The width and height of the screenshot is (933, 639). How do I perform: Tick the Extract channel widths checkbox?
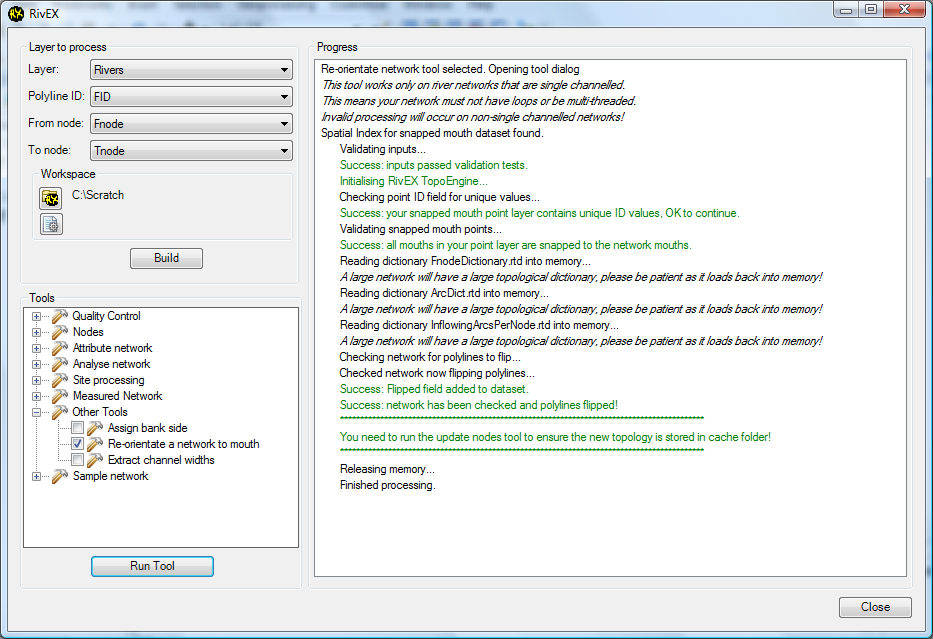[77, 460]
